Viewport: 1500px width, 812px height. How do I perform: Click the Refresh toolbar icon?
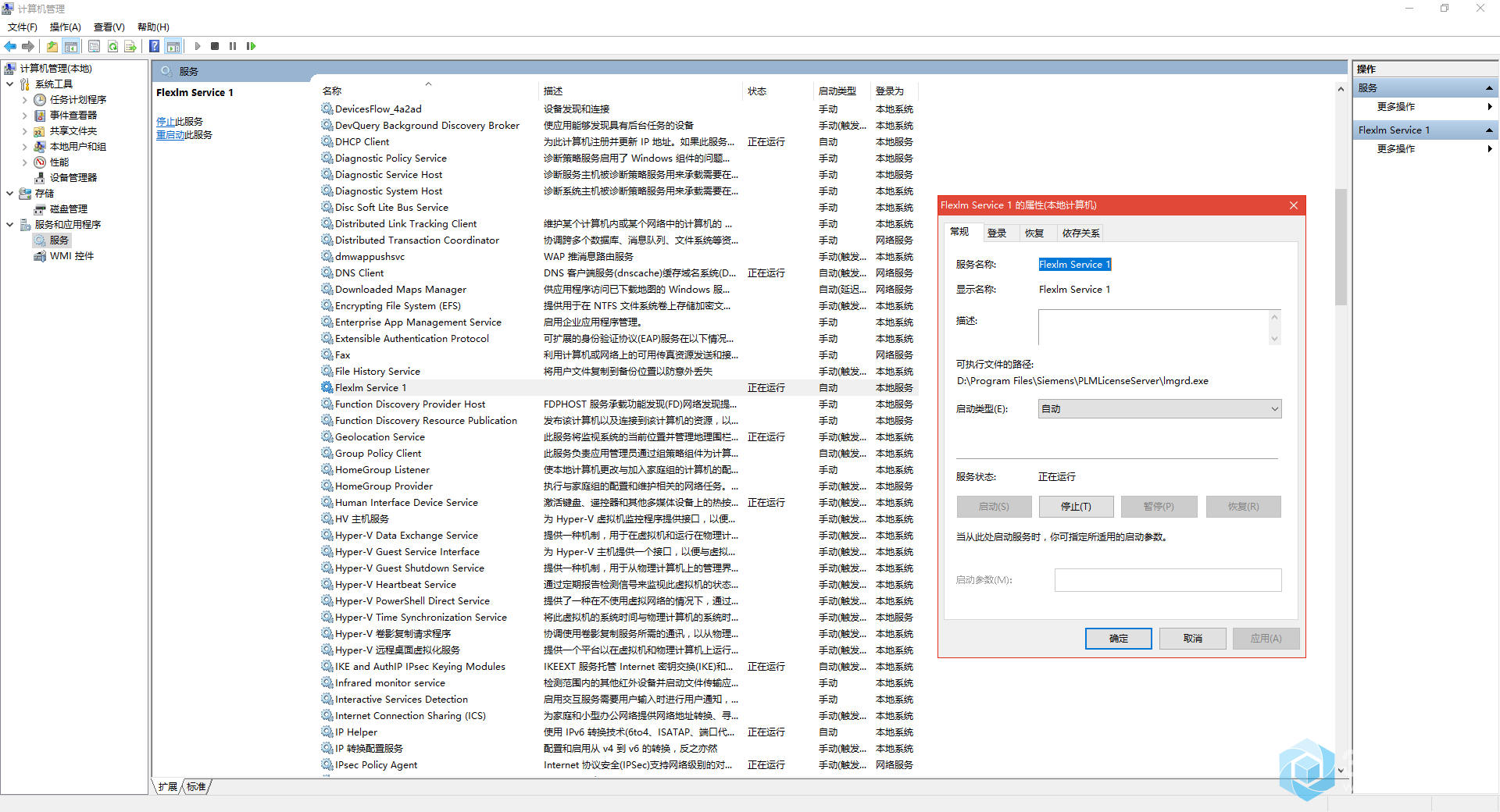[112, 46]
